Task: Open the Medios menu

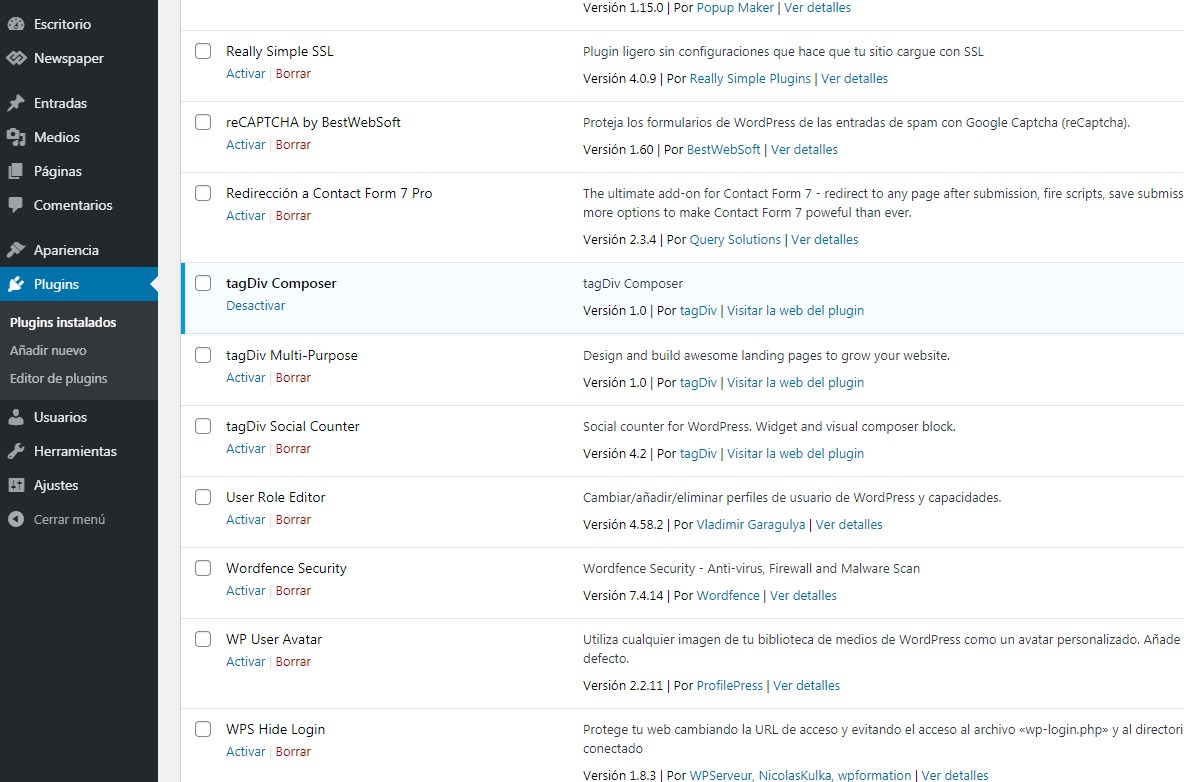Action: pyautogui.click(x=79, y=137)
